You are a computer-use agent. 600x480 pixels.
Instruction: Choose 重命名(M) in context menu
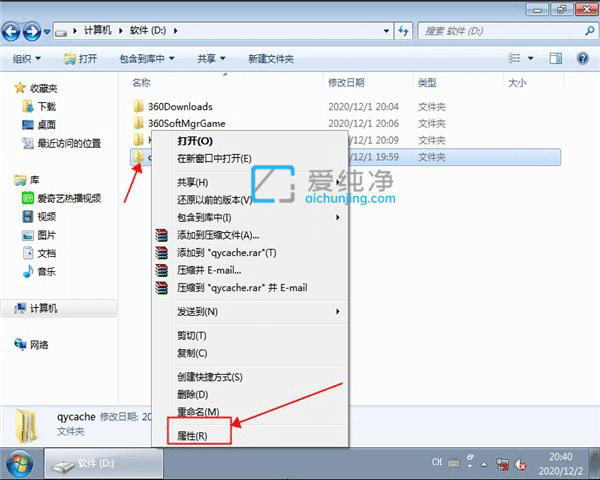[x=251, y=412]
